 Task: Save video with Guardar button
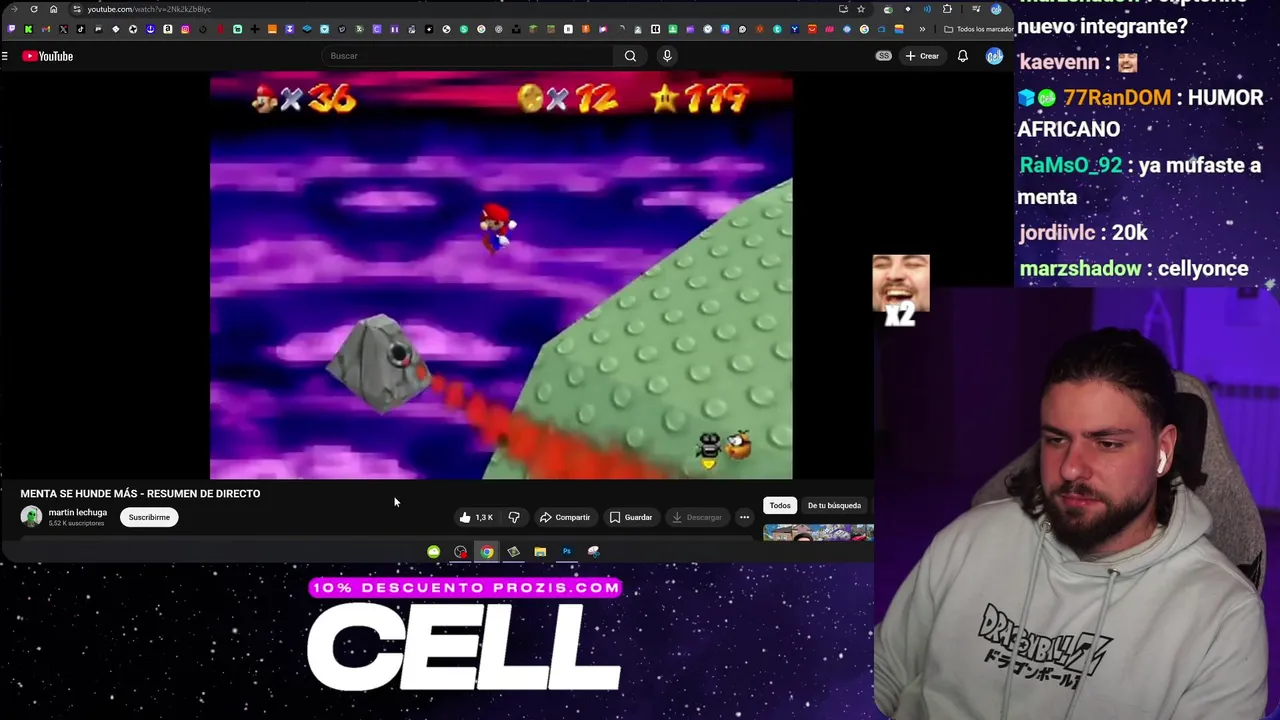click(x=631, y=517)
